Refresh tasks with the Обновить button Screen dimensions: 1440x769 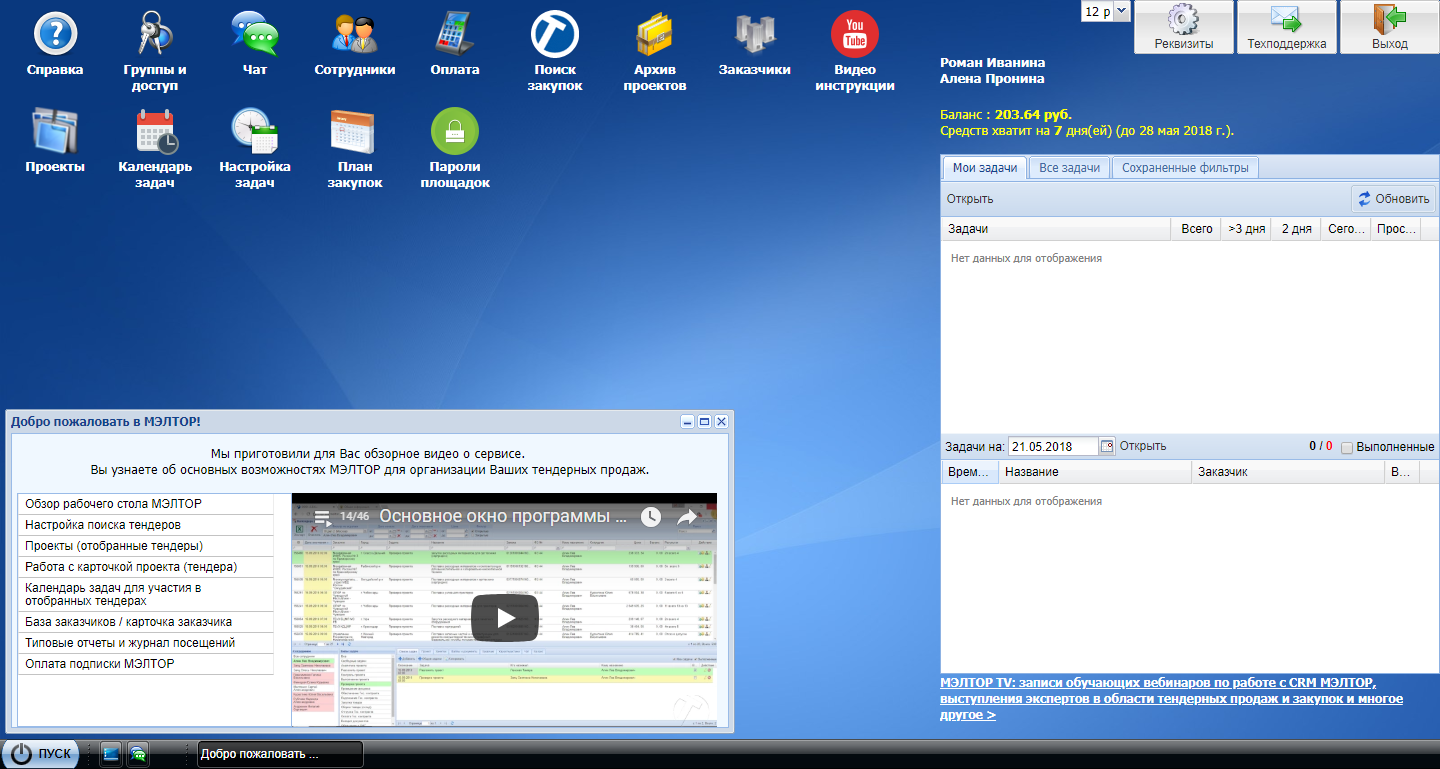1394,199
